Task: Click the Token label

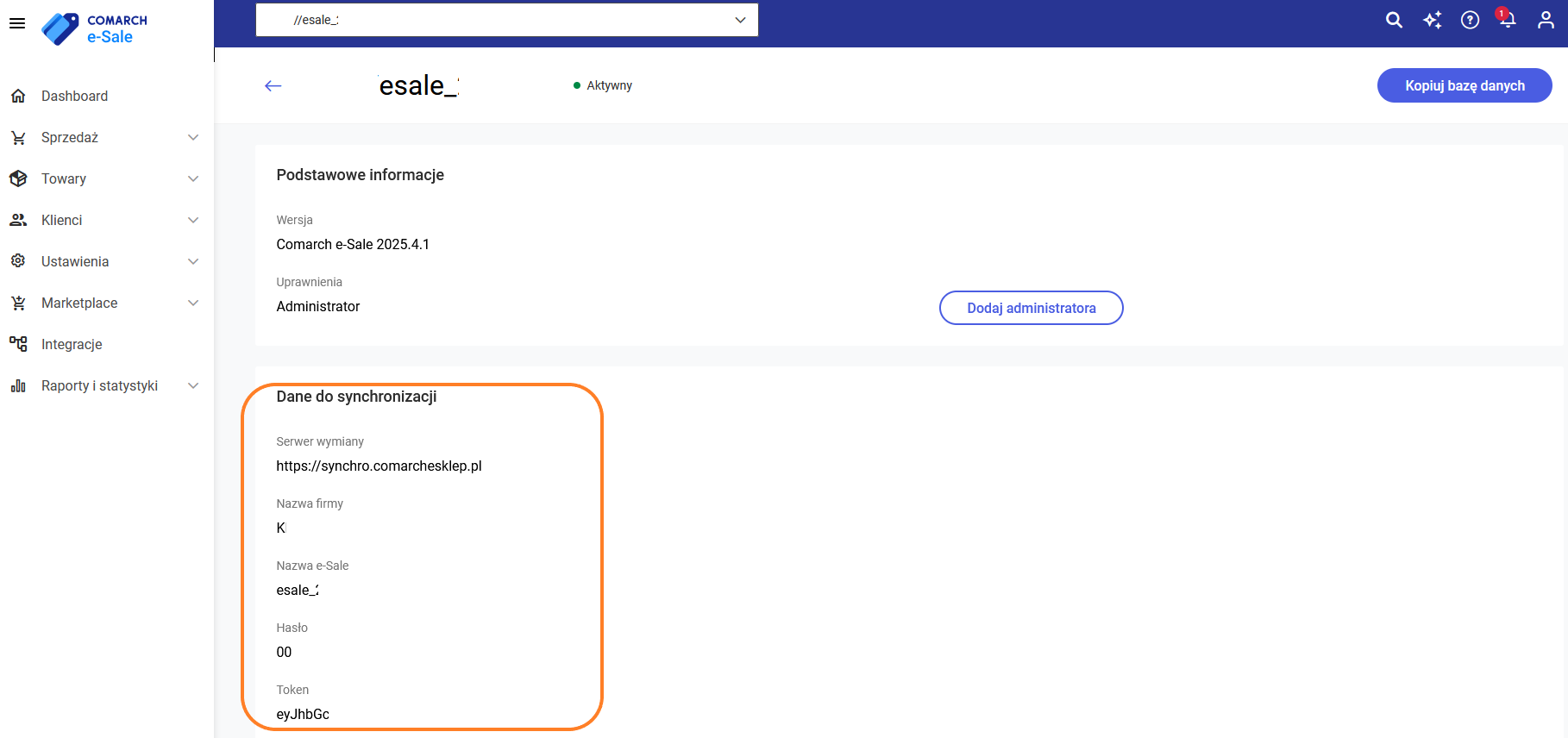Action: [x=292, y=690]
